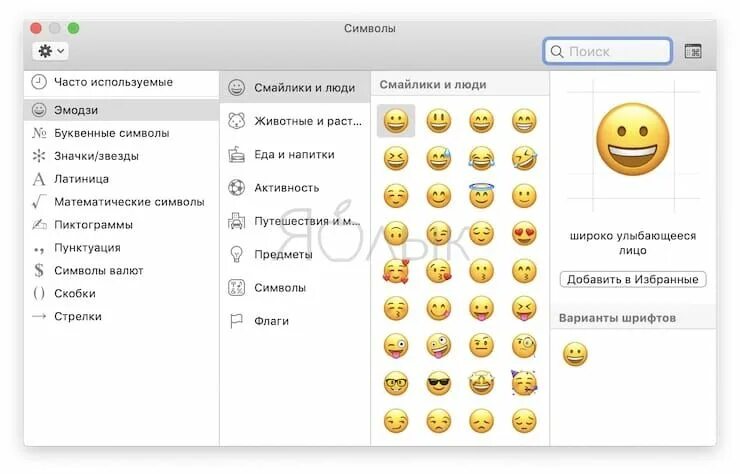Pick the star-struck face emoji
The image size is (740, 474).
click(x=481, y=383)
